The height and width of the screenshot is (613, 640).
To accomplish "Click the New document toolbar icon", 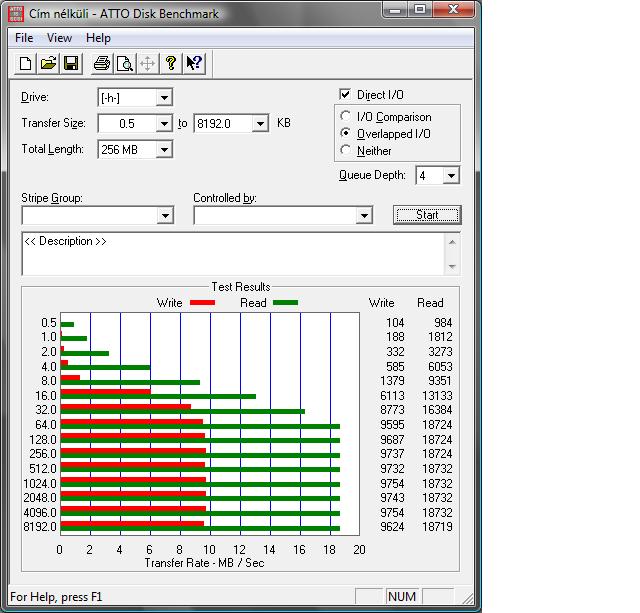I will click(25, 63).
